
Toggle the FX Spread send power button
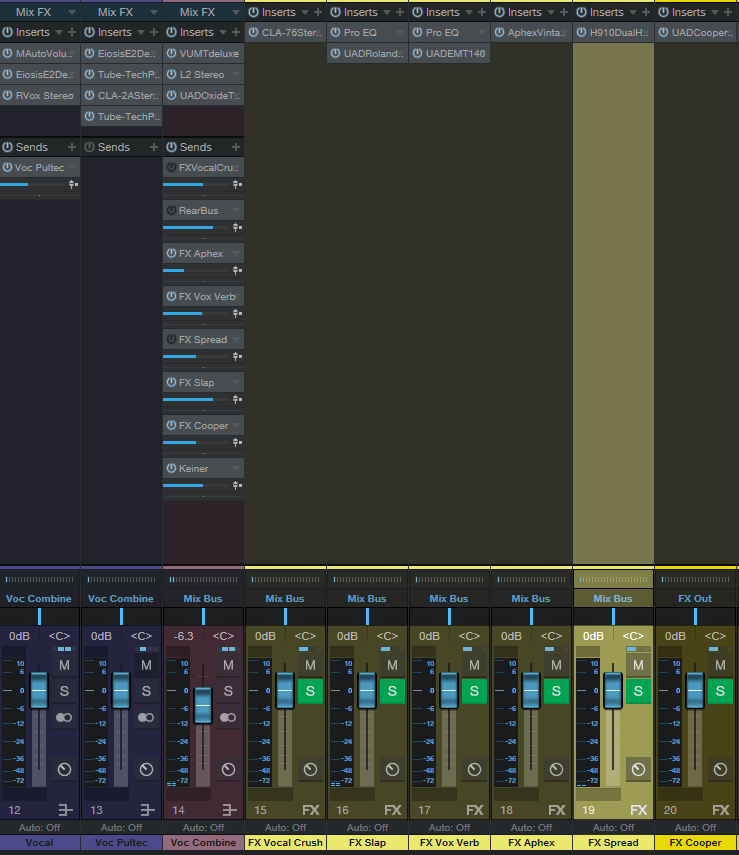pos(171,339)
